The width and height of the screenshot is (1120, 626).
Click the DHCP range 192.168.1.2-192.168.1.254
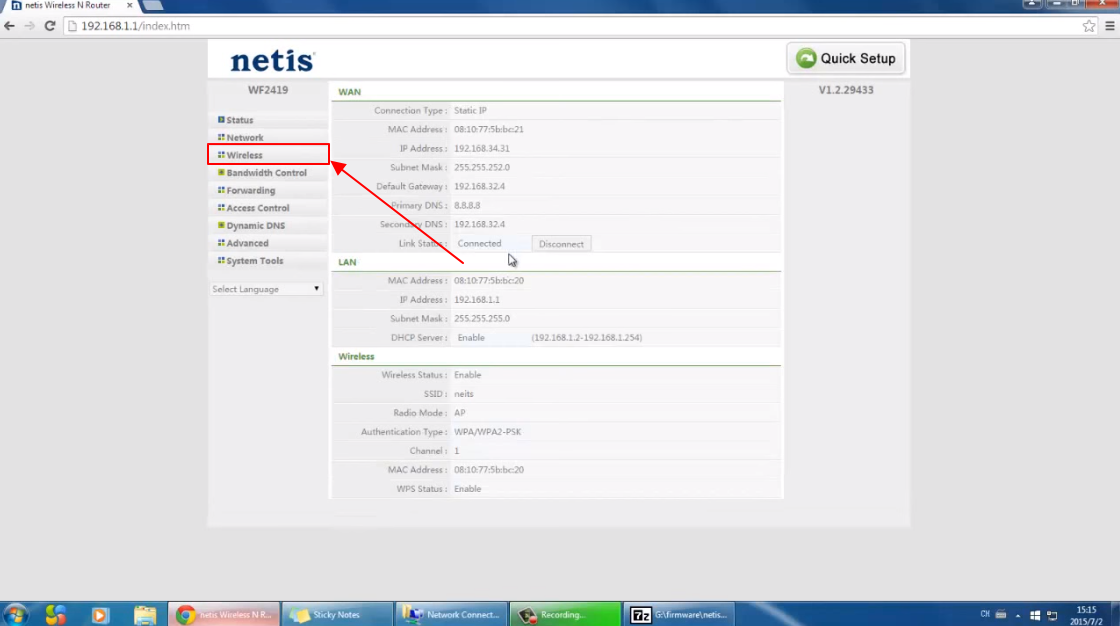click(586, 337)
